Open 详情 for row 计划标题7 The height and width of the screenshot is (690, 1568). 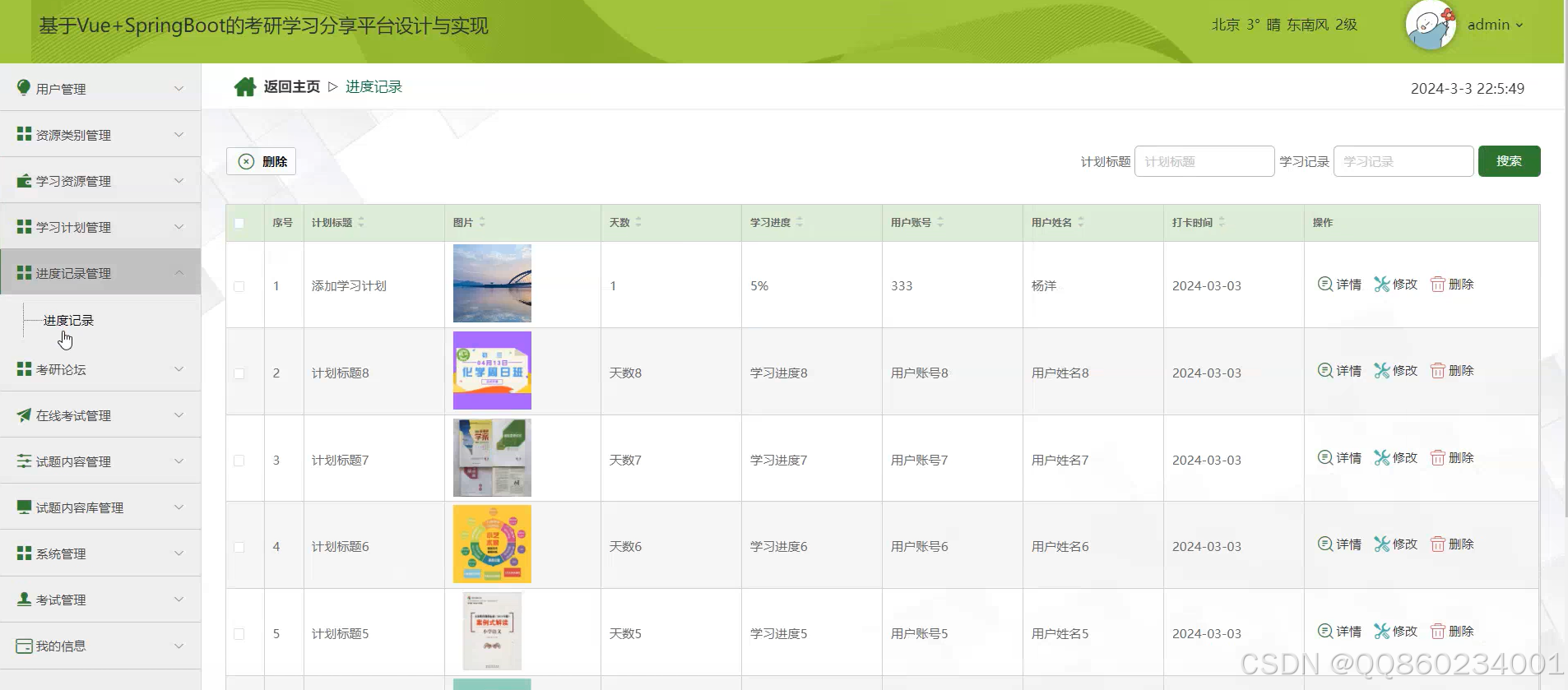[x=1339, y=458]
